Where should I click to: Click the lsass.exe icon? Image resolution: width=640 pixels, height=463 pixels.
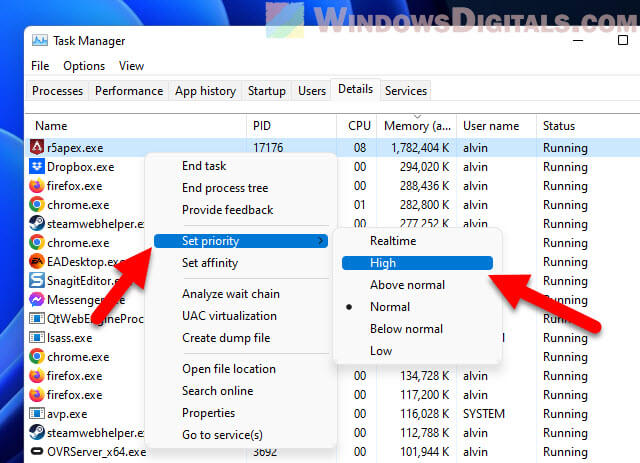click(37, 338)
